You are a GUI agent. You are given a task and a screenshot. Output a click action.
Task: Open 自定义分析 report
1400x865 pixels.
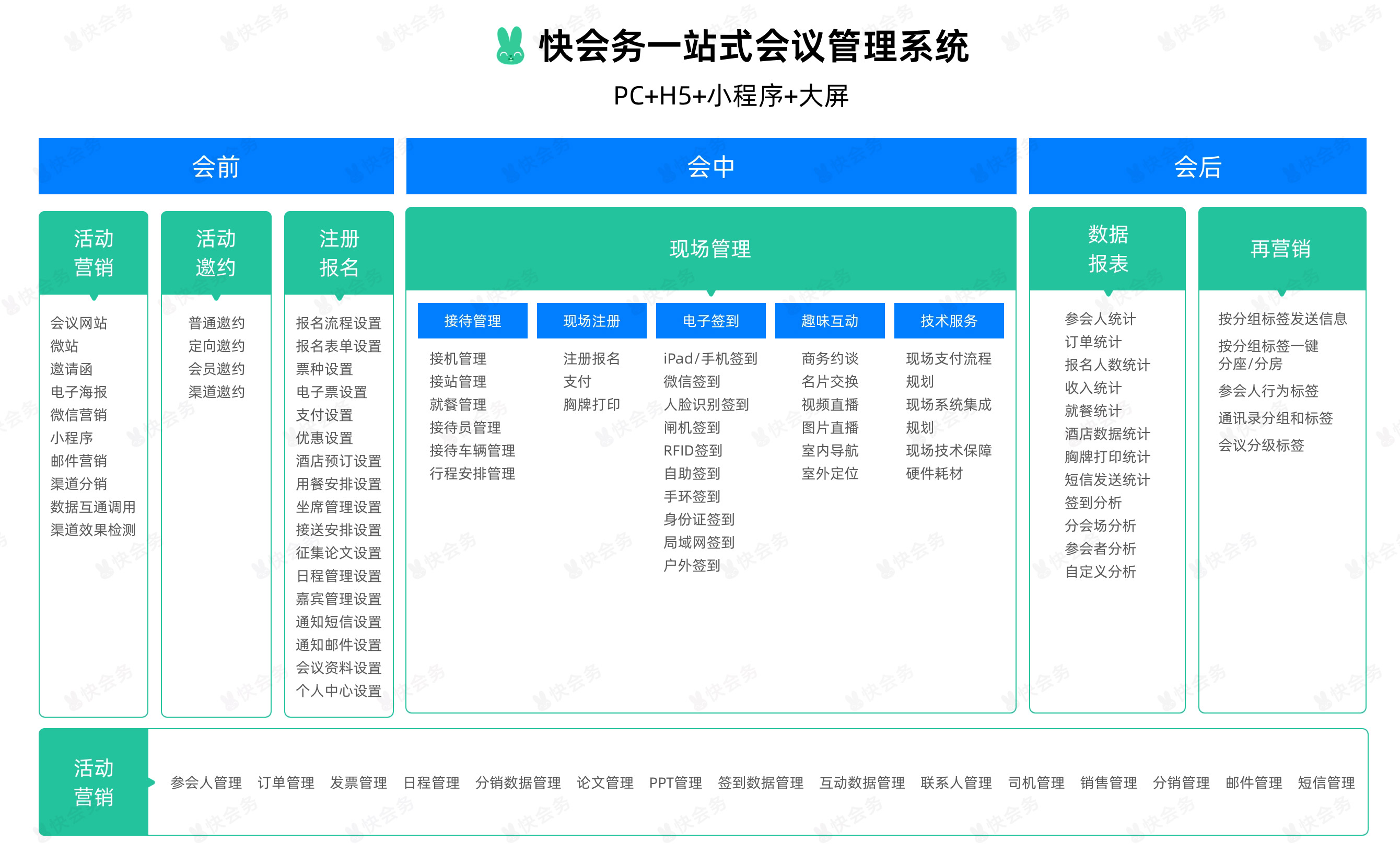1100,571
